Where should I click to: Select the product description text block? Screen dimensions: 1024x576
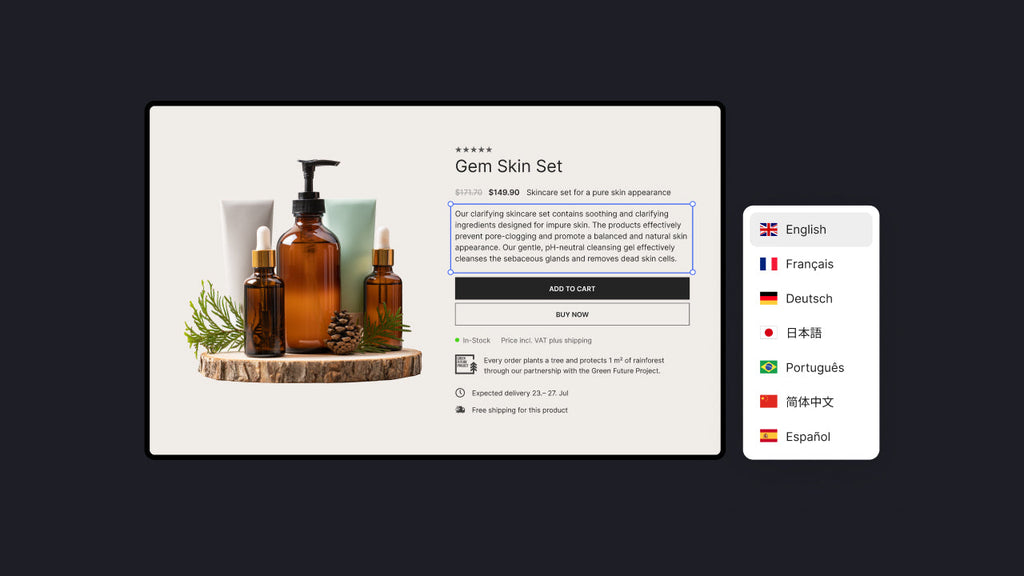pos(571,237)
